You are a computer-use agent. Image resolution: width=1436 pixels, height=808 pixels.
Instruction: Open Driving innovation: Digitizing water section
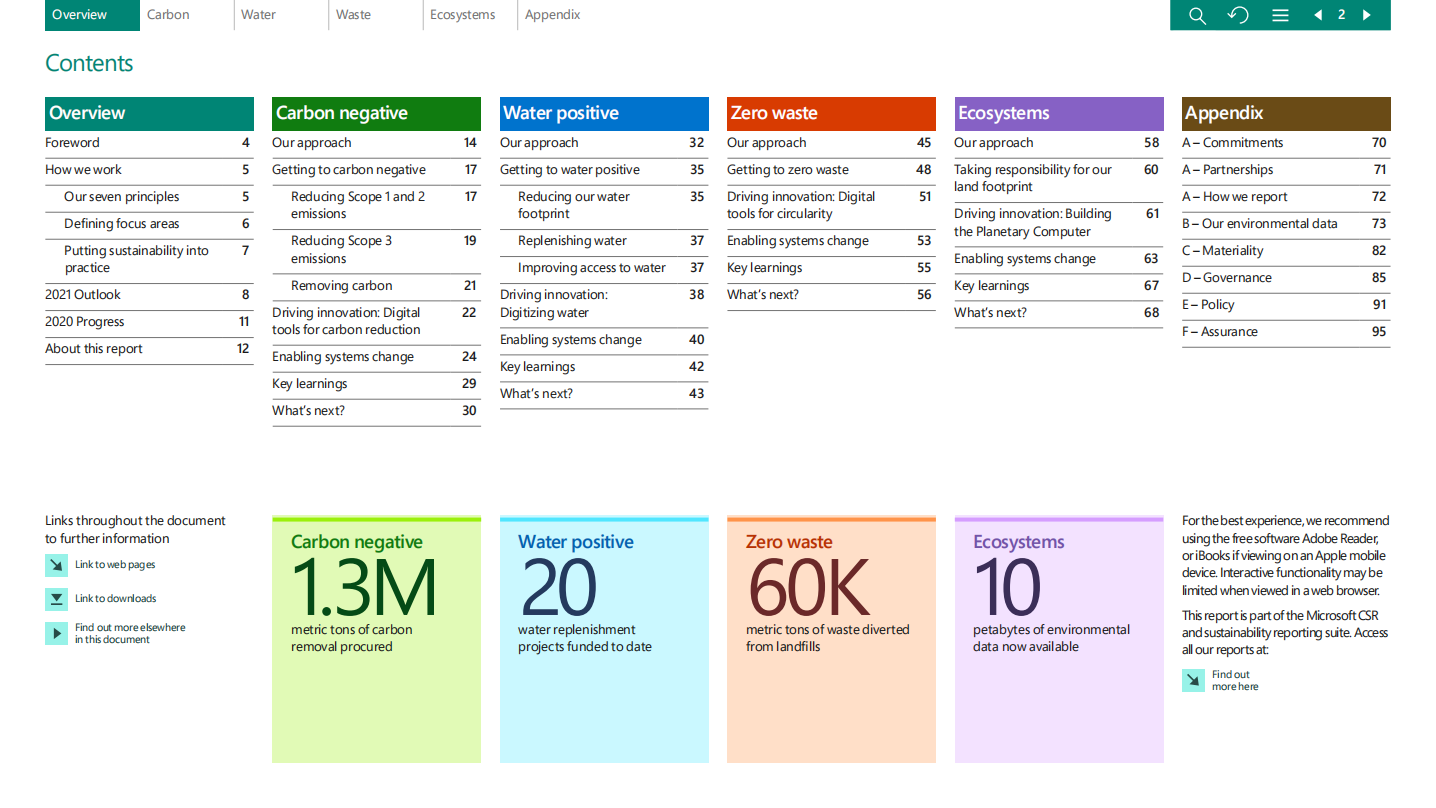point(553,303)
